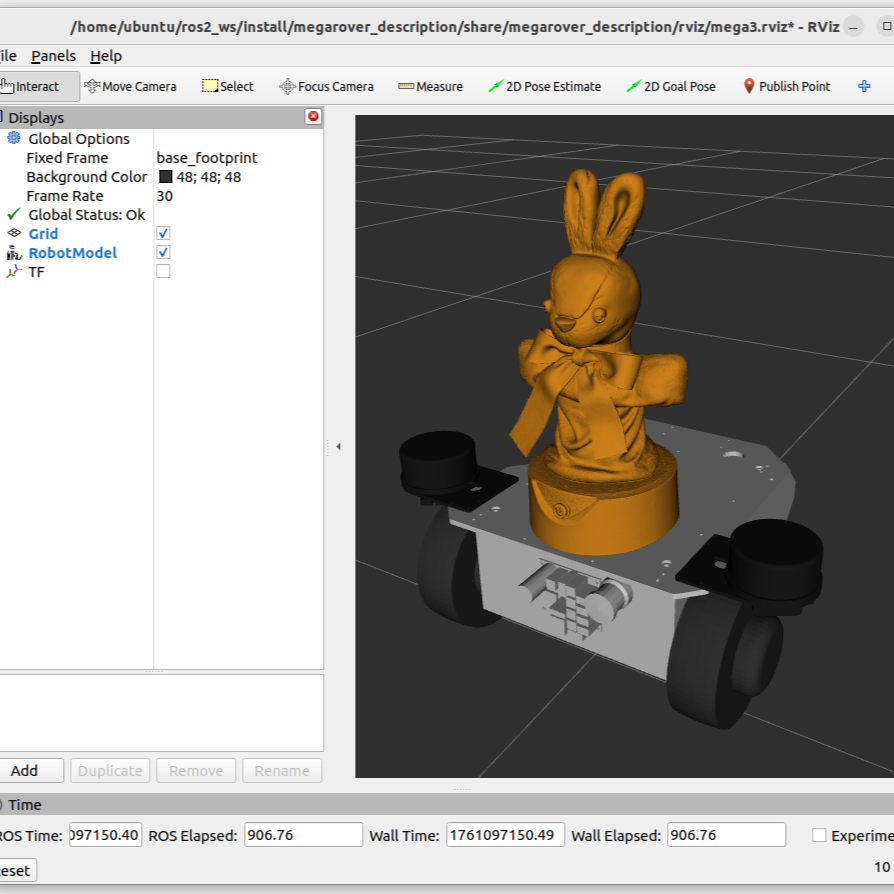Enable the TF display checkbox
894x894 pixels.
pos(163,271)
